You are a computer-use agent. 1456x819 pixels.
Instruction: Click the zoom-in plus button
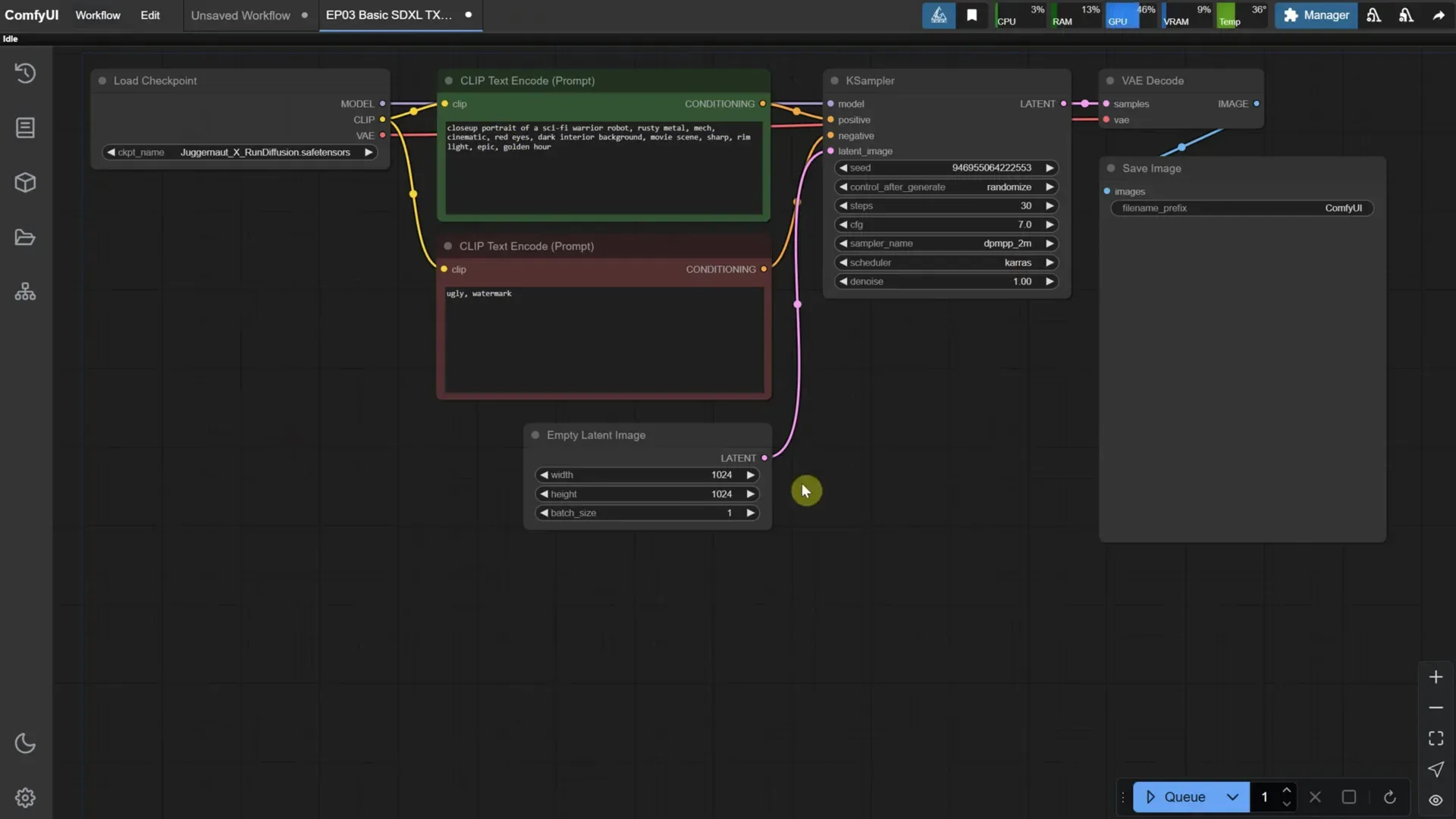[x=1436, y=676]
